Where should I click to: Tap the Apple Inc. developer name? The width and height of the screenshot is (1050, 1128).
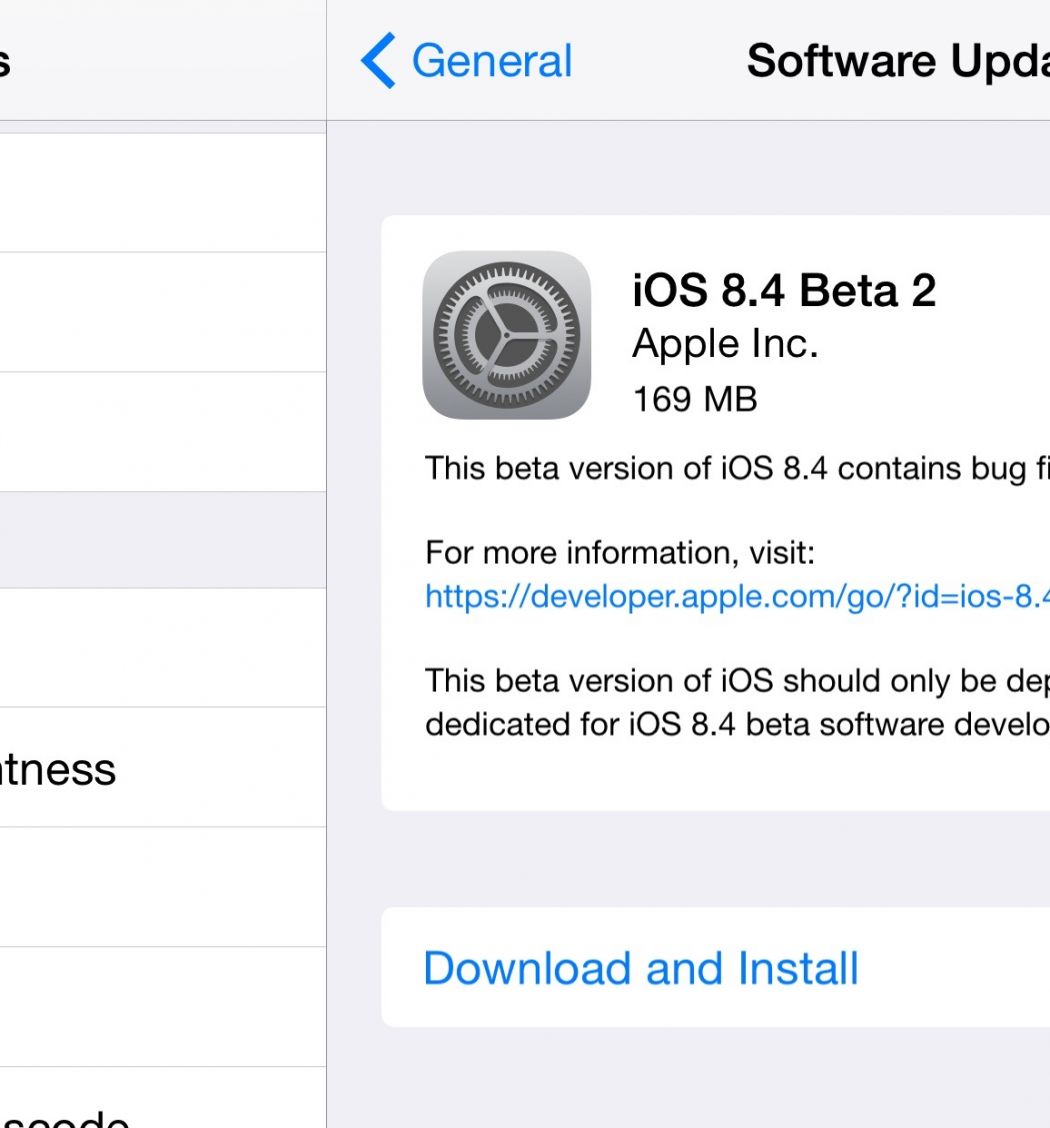(725, 344)
